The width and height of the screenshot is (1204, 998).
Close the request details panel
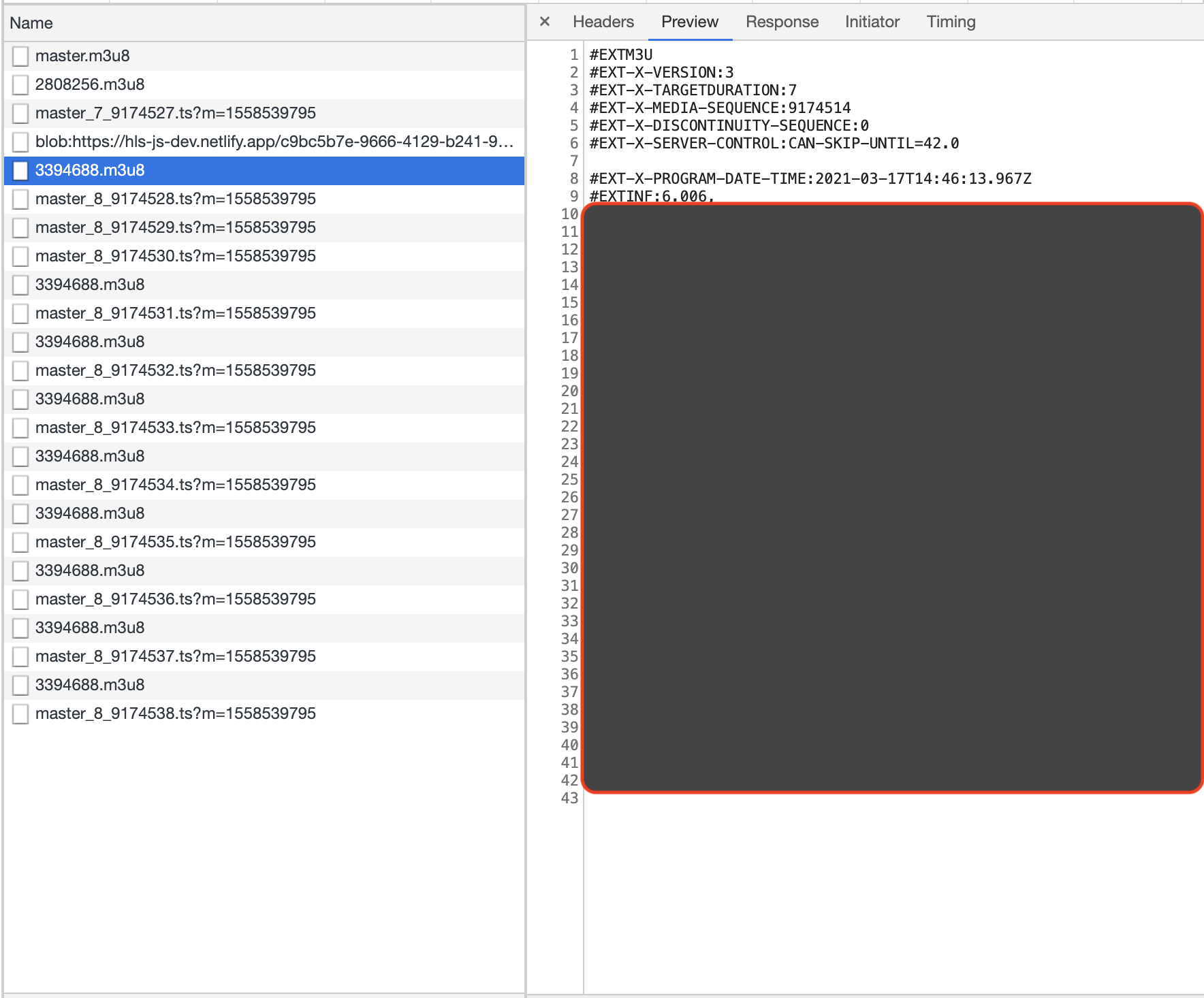pyautogui.click(x=545, y=21)
